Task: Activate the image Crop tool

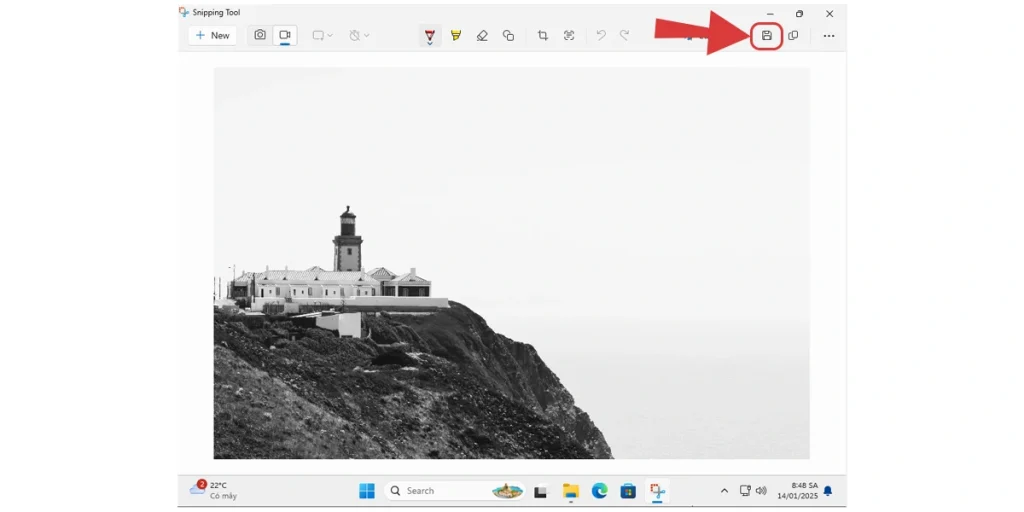Action: point(543,36)
